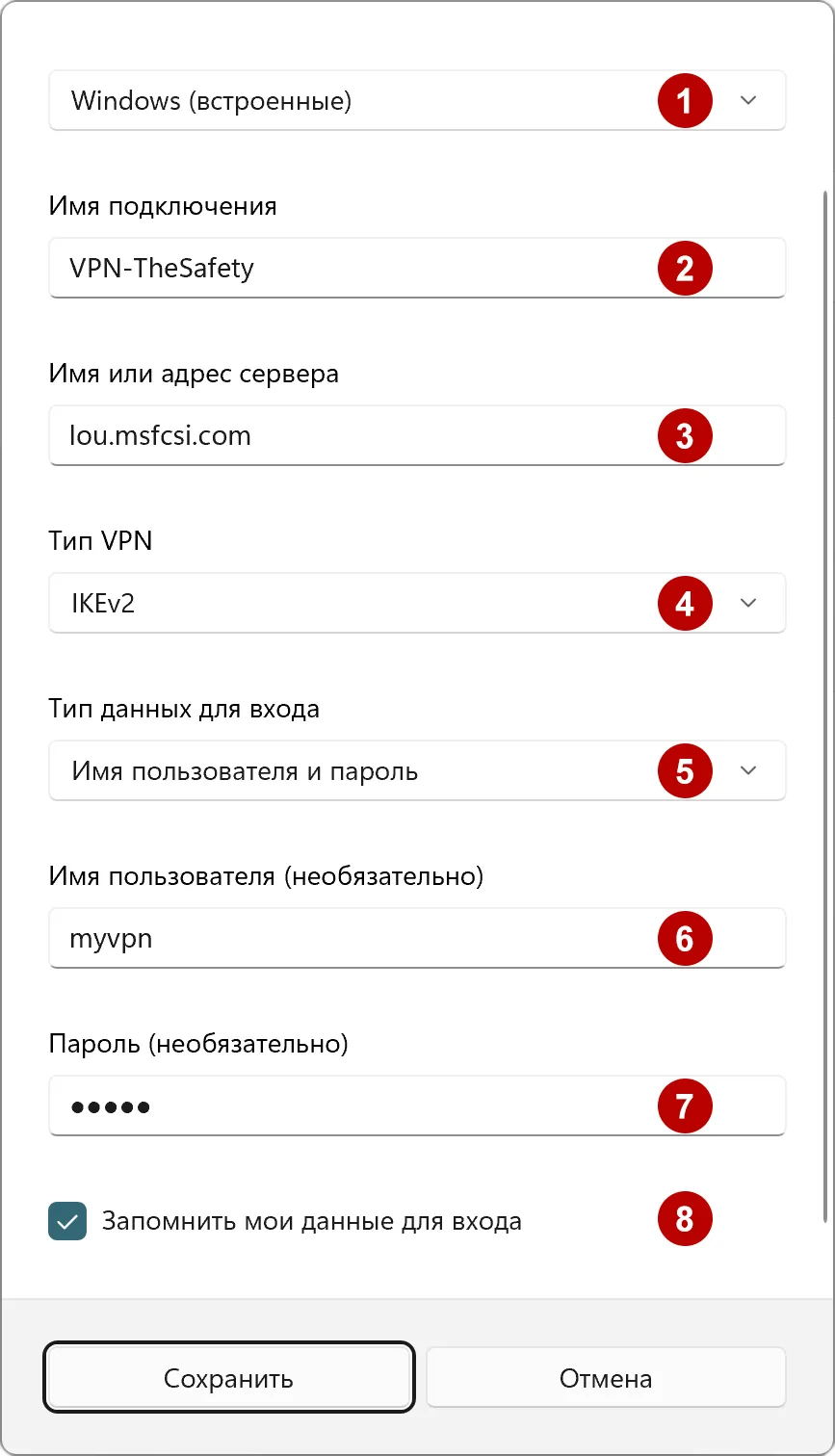
Task: Uncheck Запомнить мои данные для входа
Action: (66, 1219)
